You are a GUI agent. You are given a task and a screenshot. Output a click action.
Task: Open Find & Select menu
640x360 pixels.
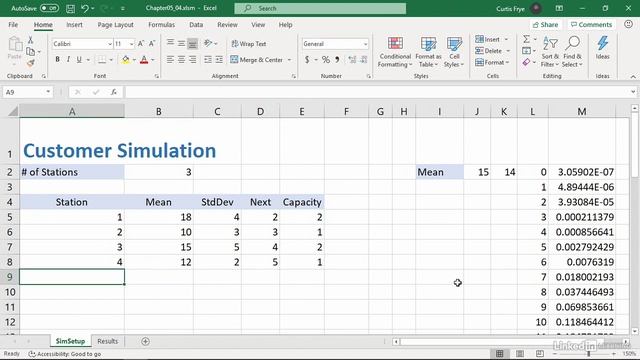(x=572, y=52)
